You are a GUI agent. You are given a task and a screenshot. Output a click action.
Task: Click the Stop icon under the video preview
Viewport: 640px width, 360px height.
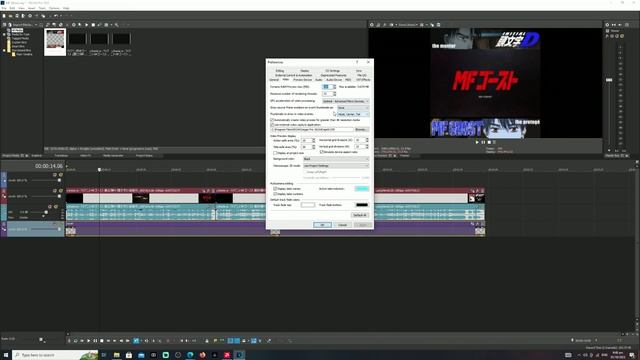[x=489, y=142]
